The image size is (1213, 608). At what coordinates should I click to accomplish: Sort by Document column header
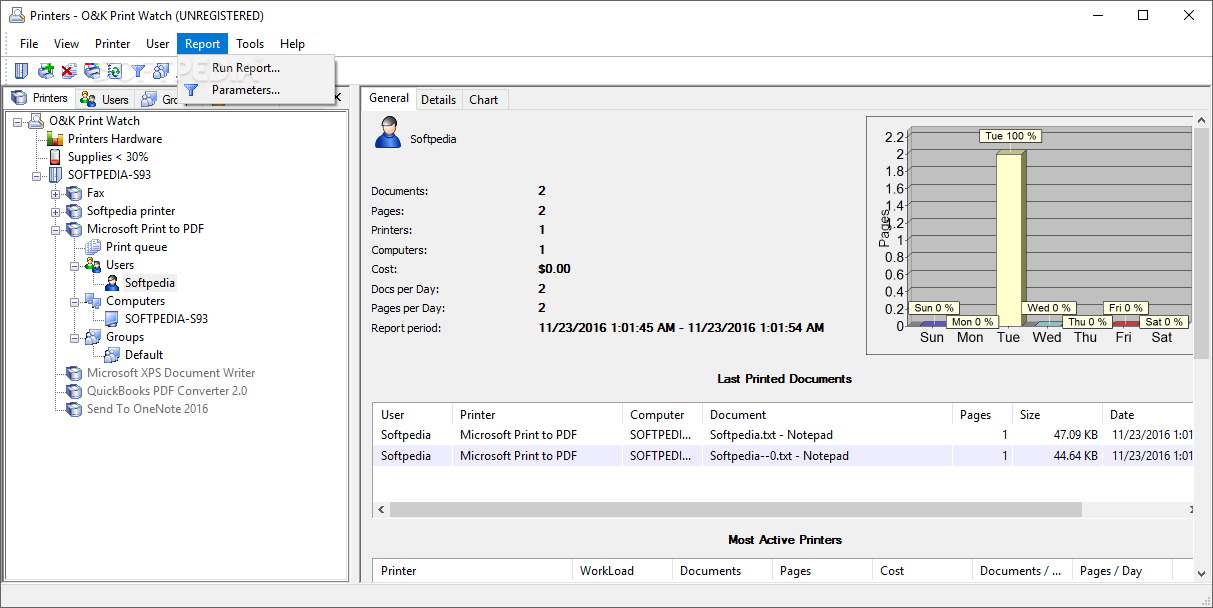(826, 414)
